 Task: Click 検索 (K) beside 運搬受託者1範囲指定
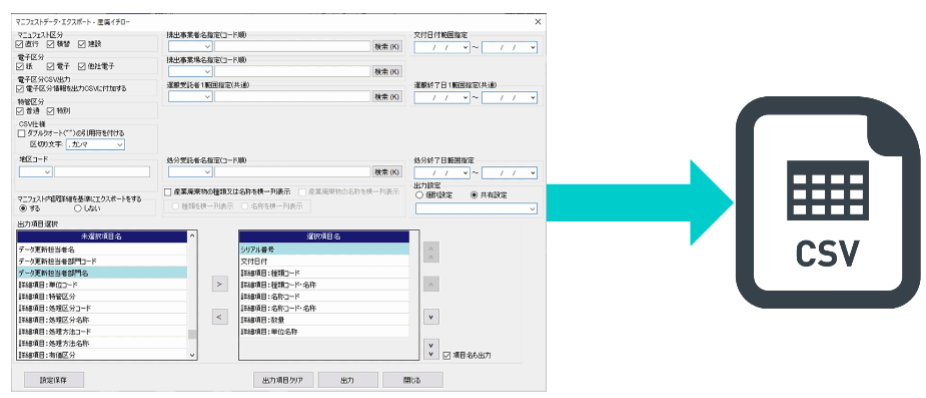tap(387, 97)
